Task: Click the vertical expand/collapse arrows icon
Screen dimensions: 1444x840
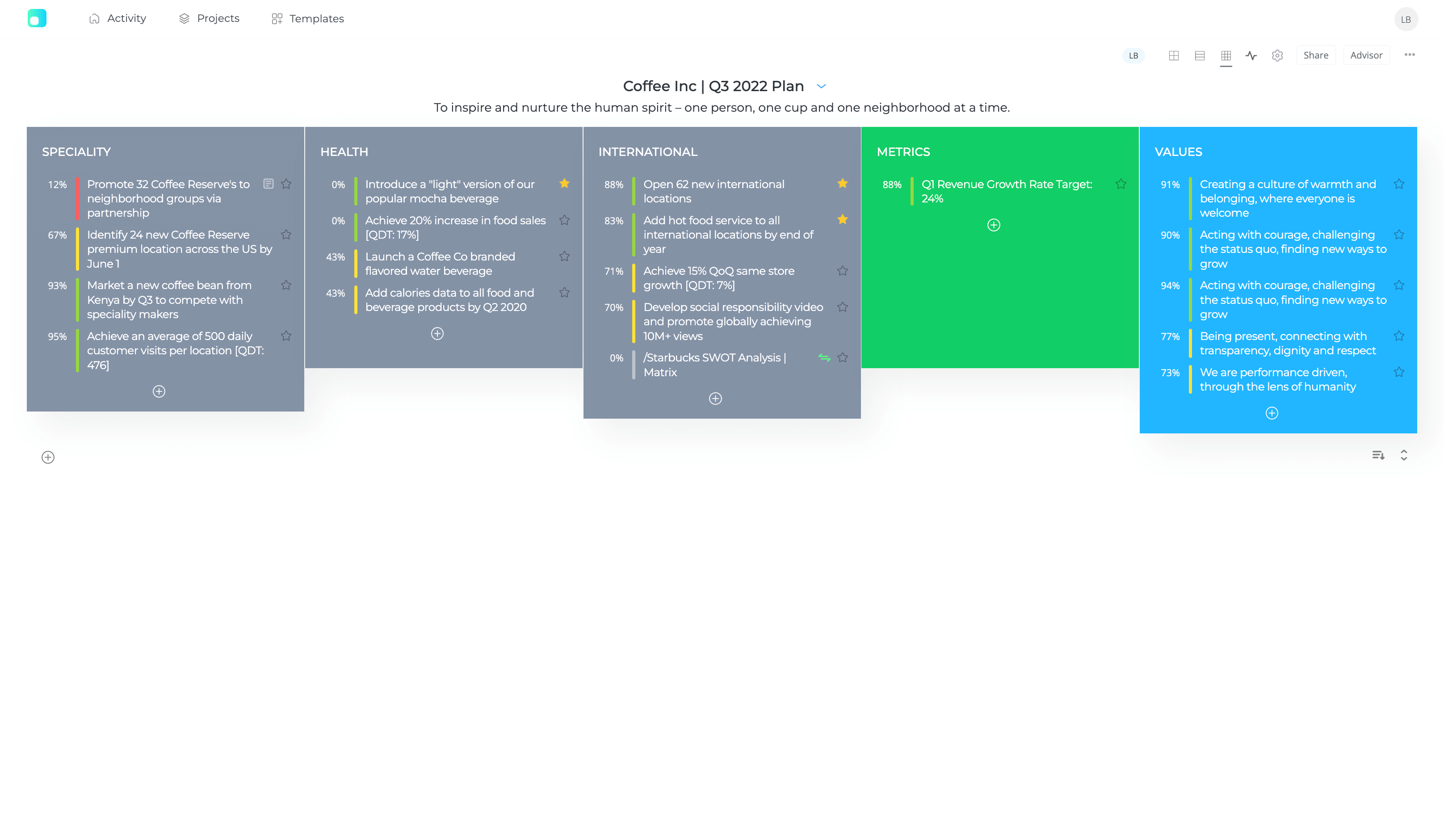Action: point(1404,455)
